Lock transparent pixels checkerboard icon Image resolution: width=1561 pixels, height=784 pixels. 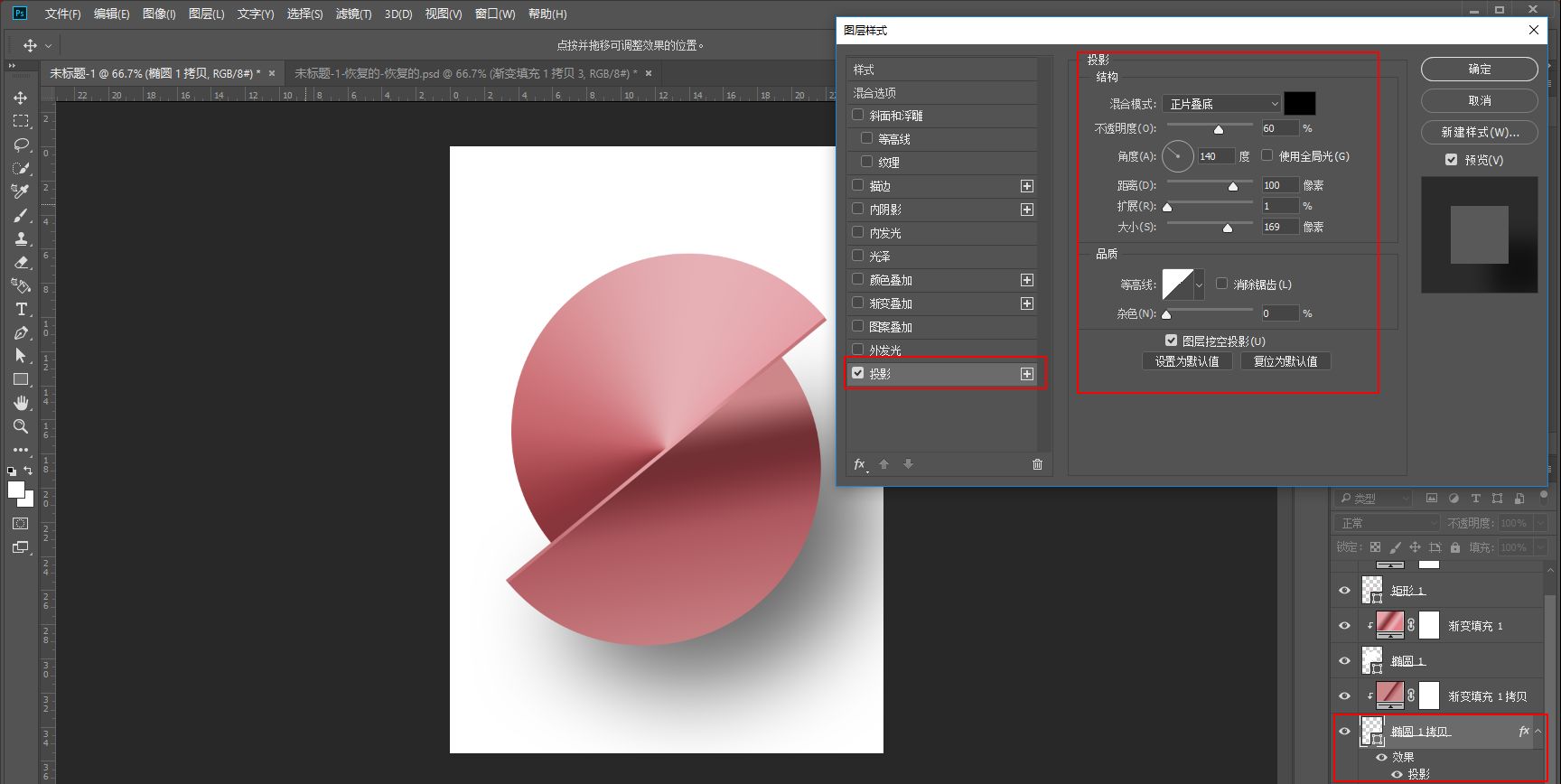(1375, 547)
